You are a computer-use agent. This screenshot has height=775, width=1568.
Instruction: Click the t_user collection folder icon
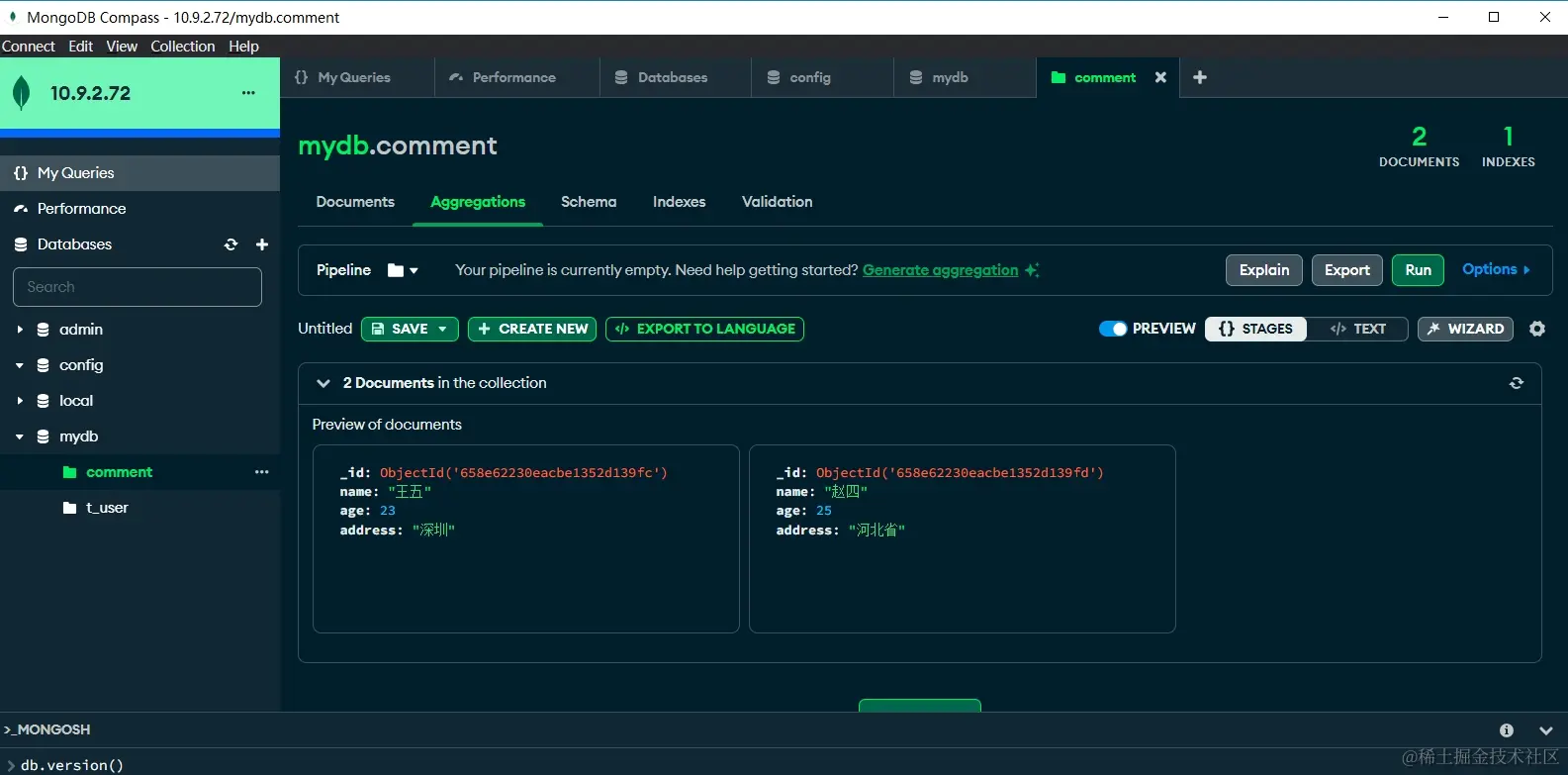click(x=69, y=508)
